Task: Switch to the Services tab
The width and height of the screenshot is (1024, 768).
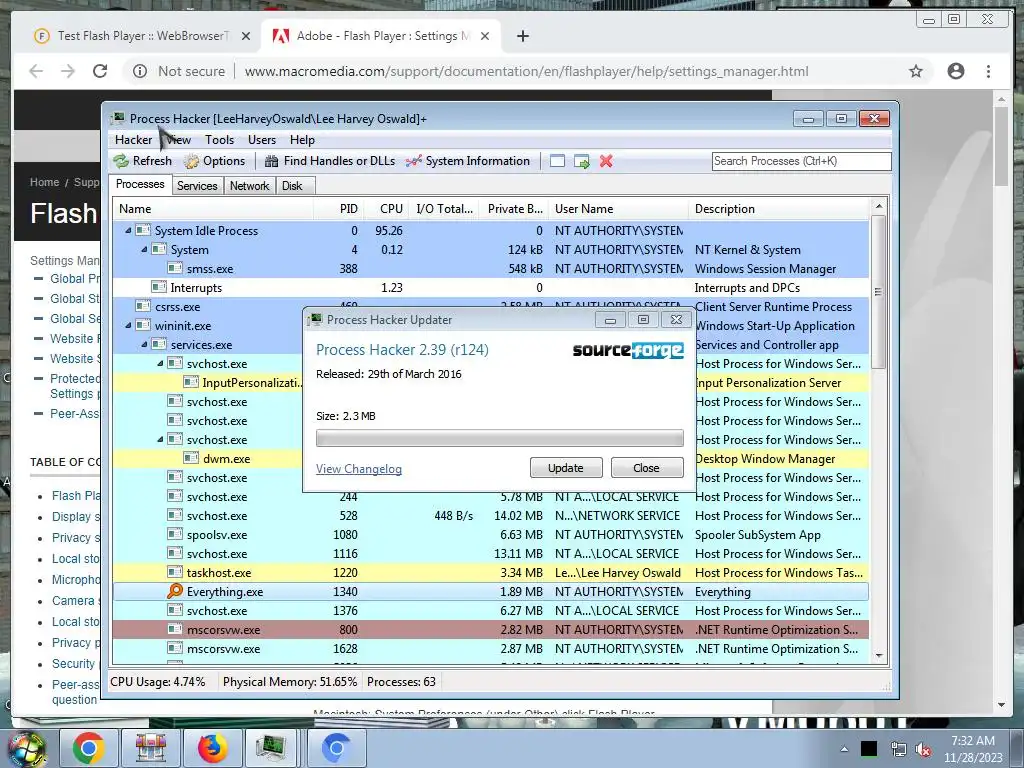Action: point(197,185)
